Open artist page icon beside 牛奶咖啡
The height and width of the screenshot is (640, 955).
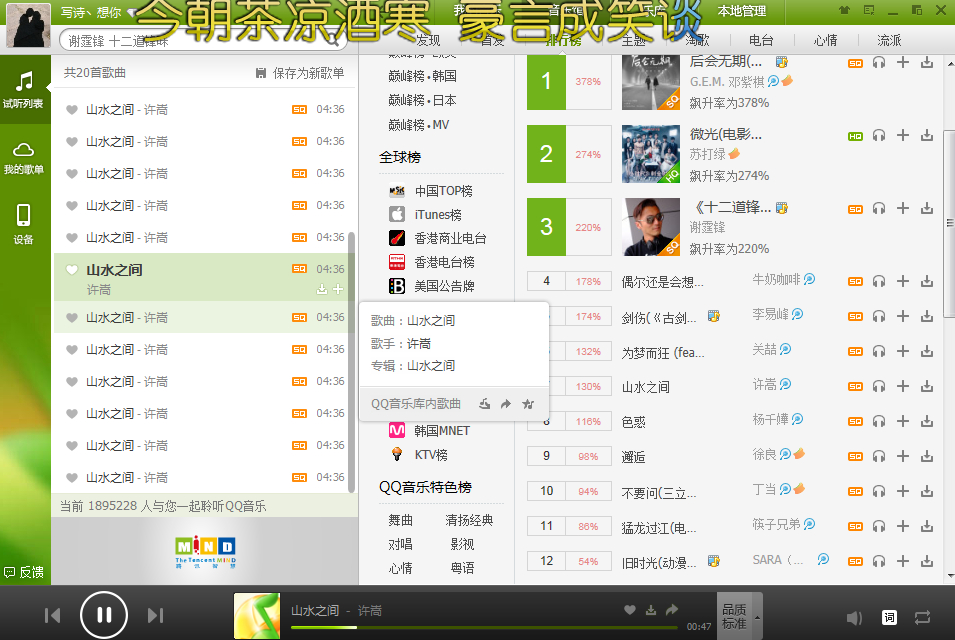tap(809, 280)
